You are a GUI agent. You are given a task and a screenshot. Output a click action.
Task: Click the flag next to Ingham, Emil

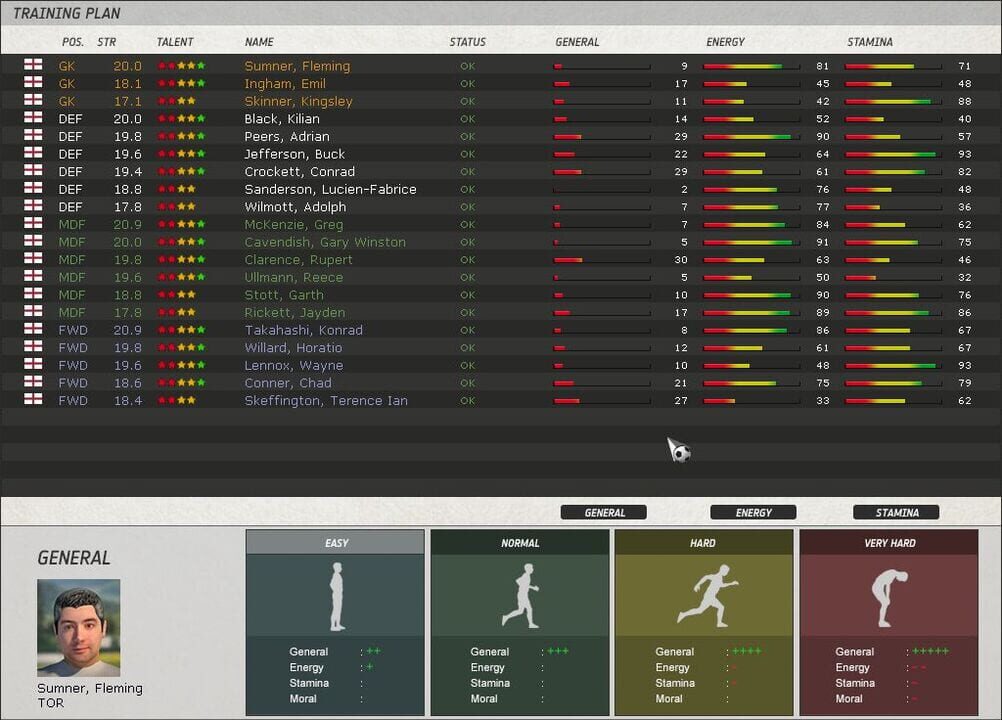[x=31, y=84]
